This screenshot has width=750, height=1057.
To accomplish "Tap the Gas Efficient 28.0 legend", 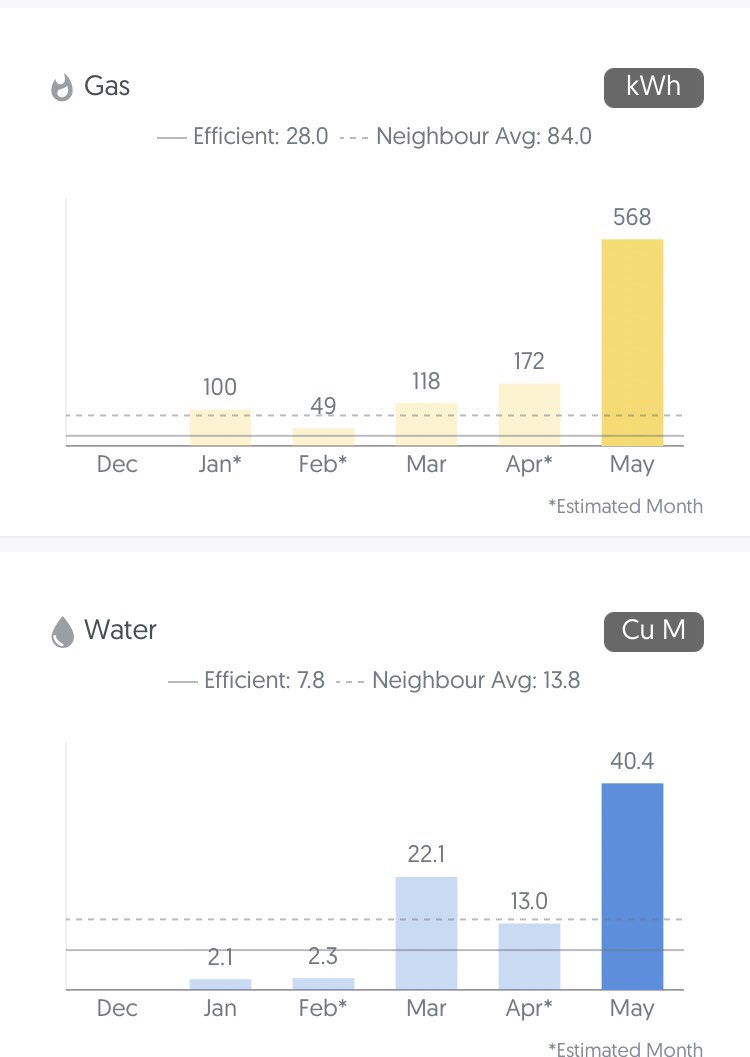I will coord(243,136).
